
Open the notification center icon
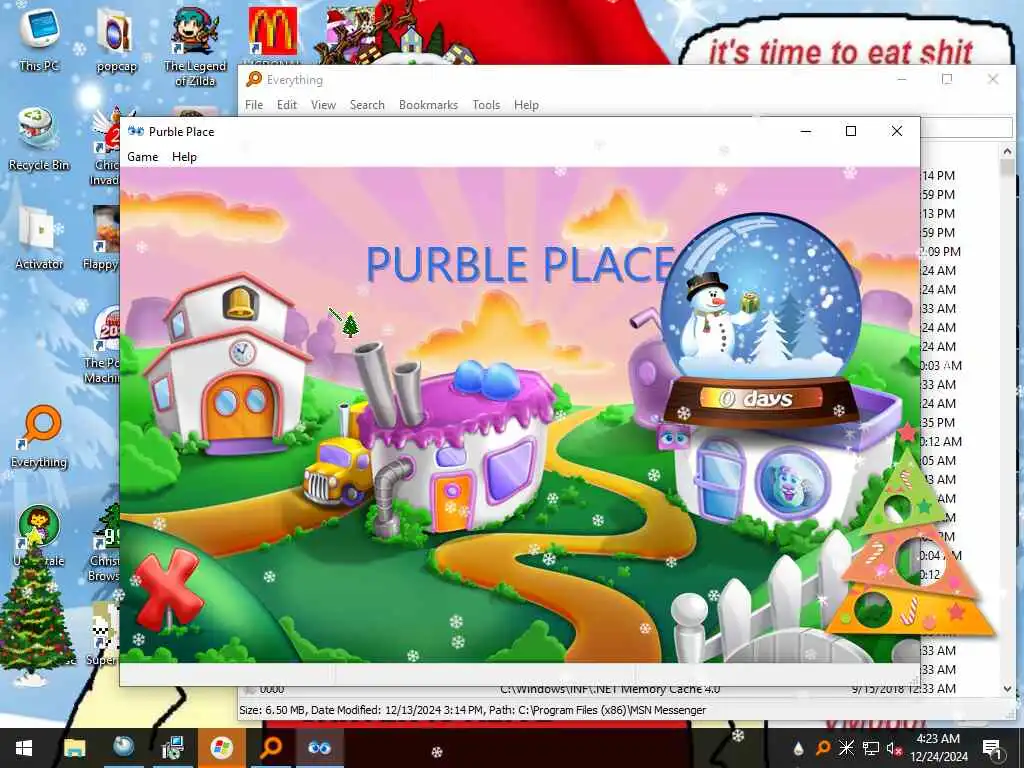(x=991, y=748)
